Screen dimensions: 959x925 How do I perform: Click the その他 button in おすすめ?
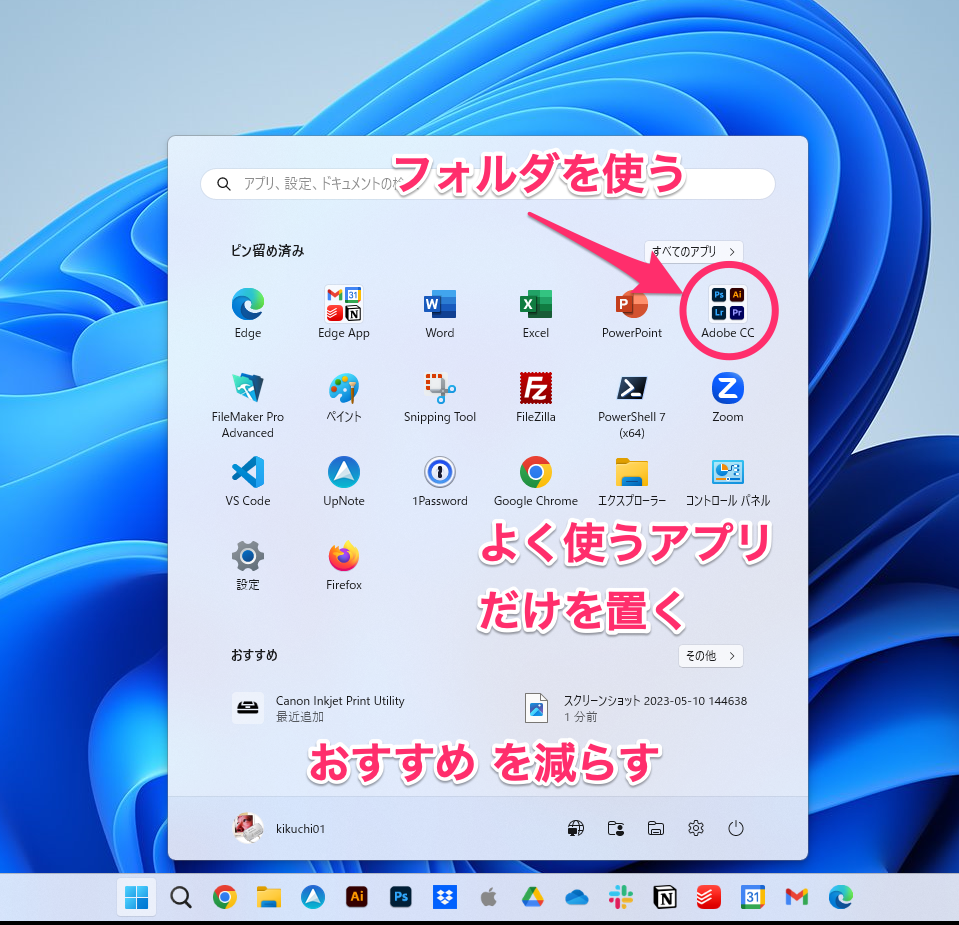pyautogui.click(x=711, y=656)
